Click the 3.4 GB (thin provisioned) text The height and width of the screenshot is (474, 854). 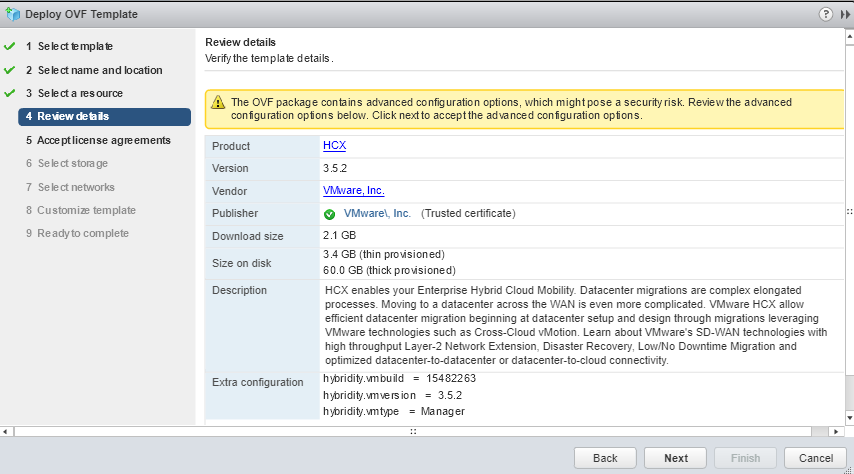tap(384, 254)
